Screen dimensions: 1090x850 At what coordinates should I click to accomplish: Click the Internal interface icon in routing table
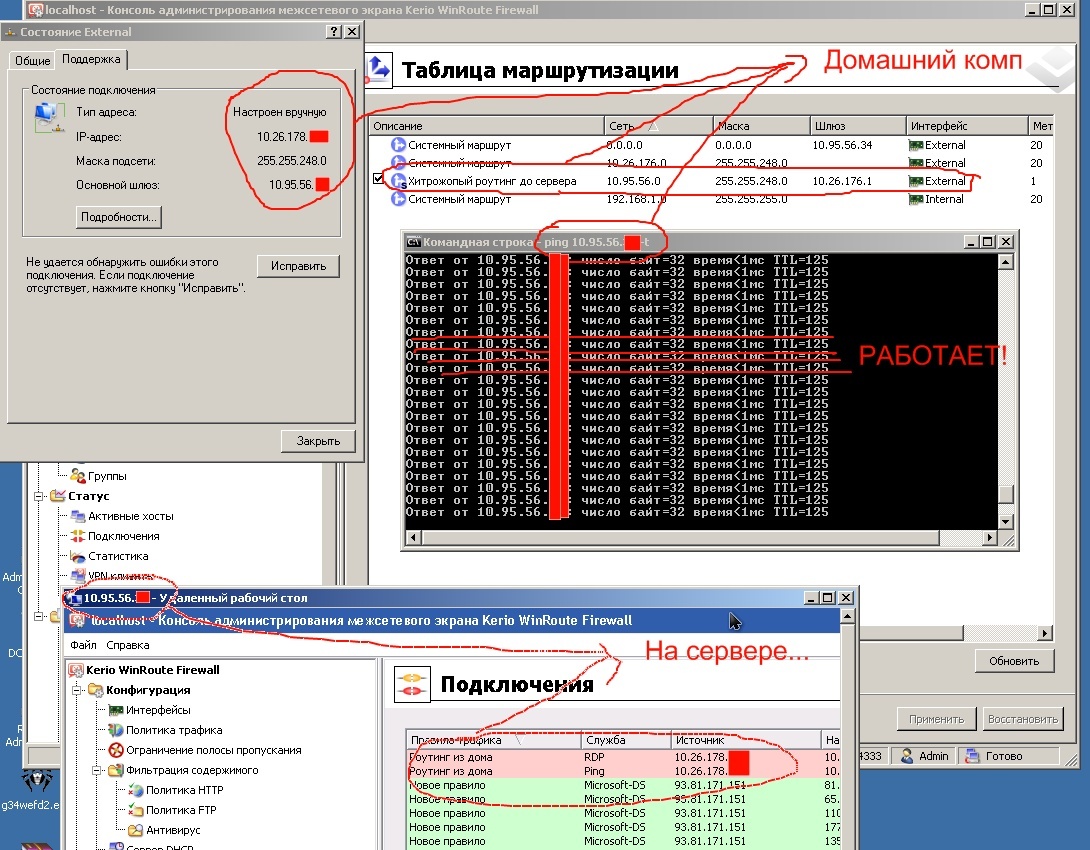tap(916, 199)
